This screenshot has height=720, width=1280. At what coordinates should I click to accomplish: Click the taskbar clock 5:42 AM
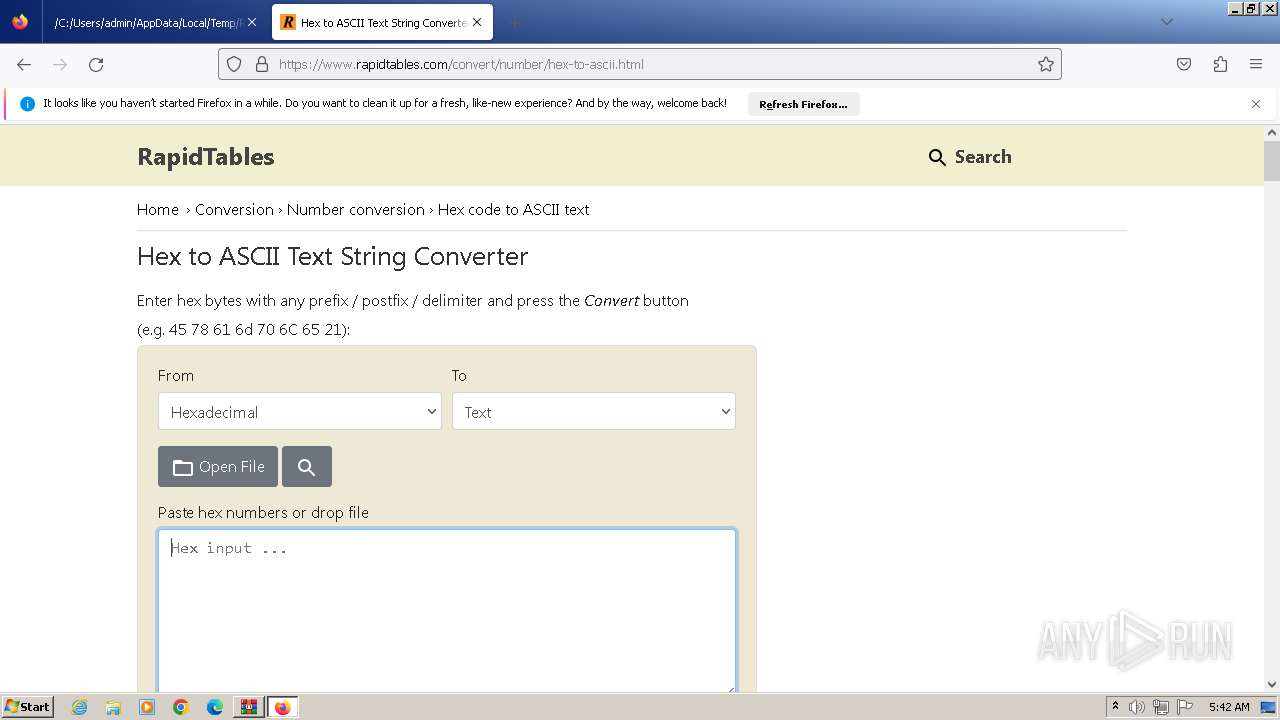pyautogui.click(x=1229, y=707)
